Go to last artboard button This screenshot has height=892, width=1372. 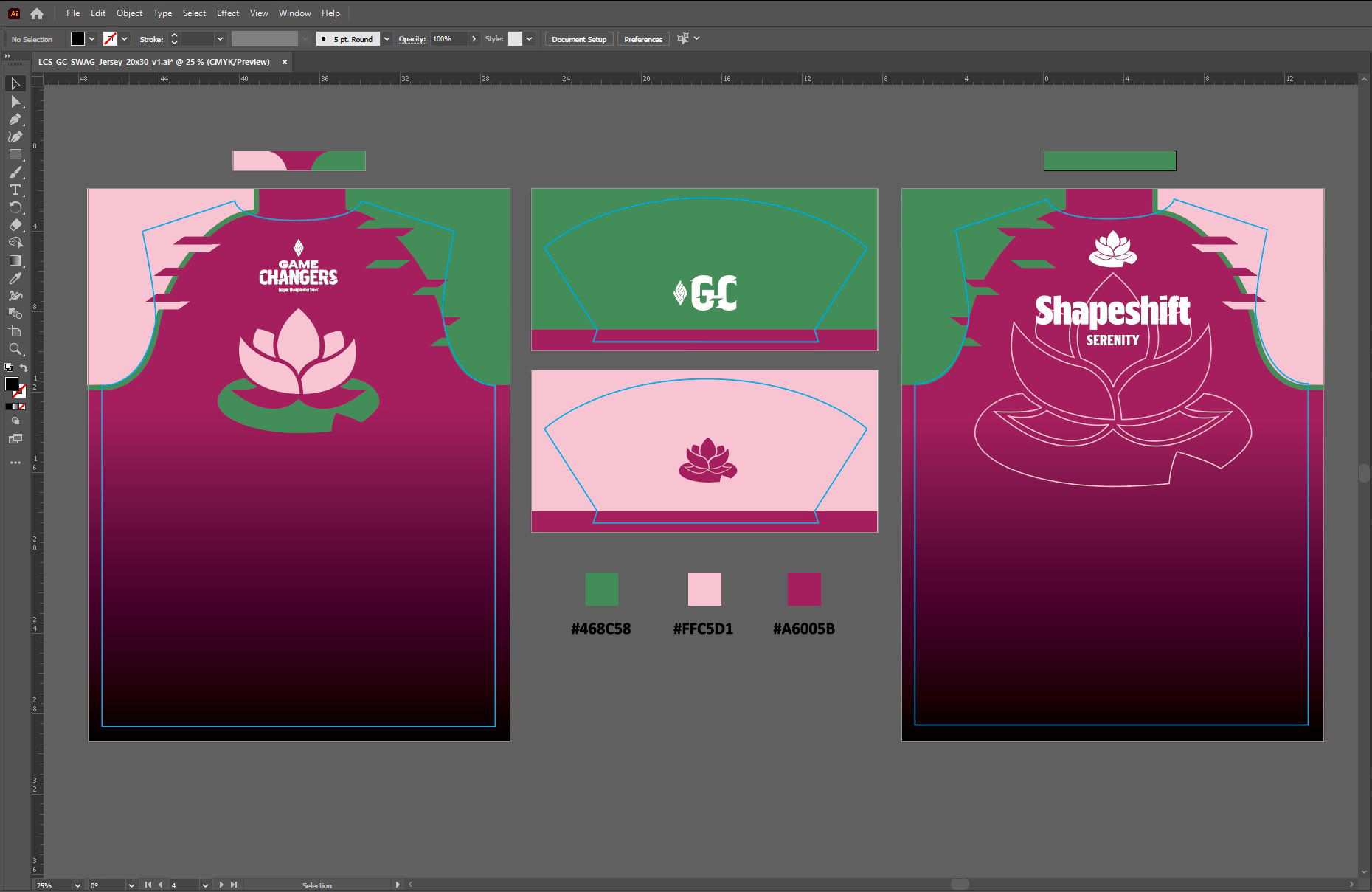(x=234, y=885)
